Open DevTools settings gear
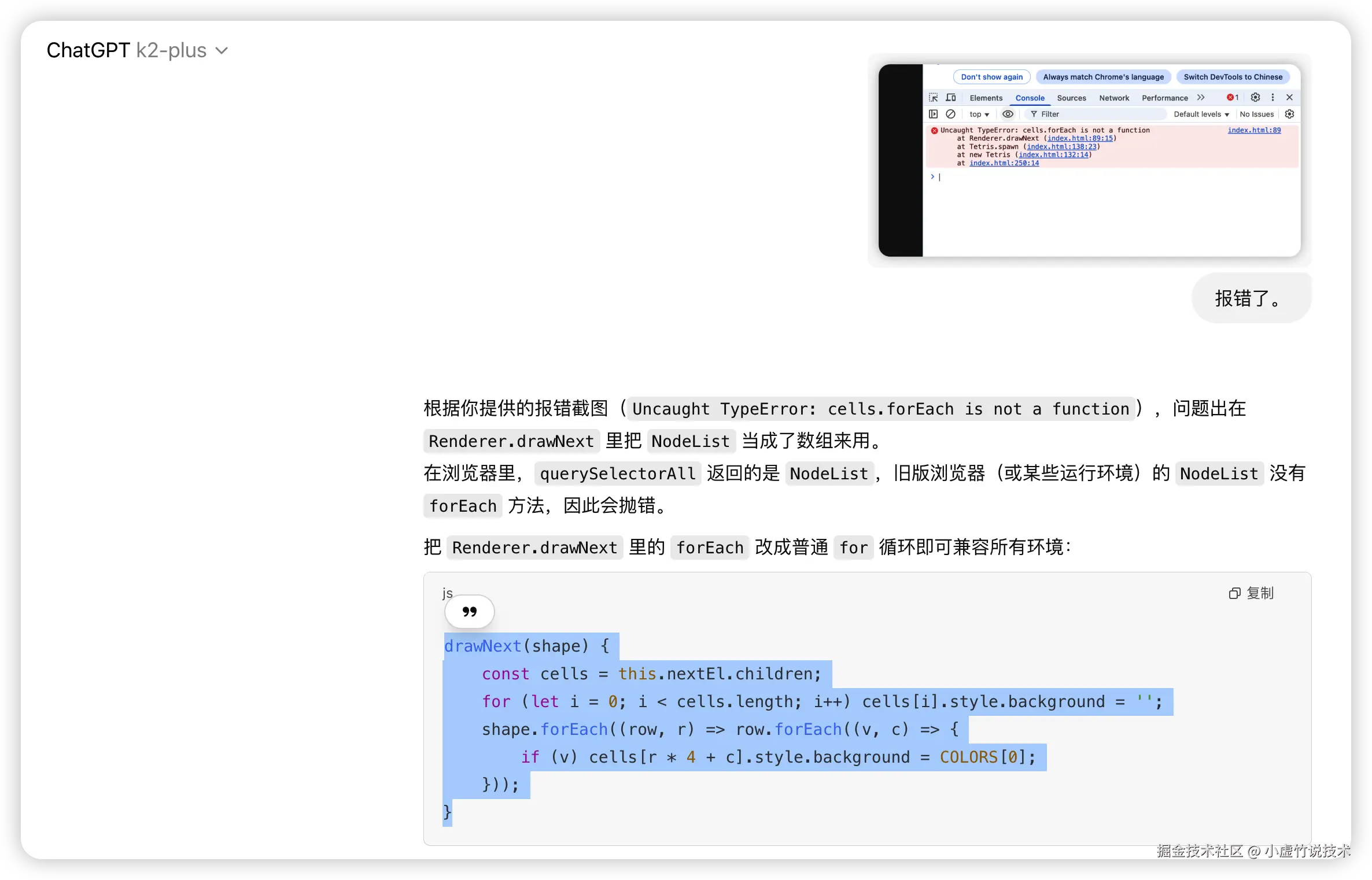Screen dimensions: 1372x880 coord(1255,98)
